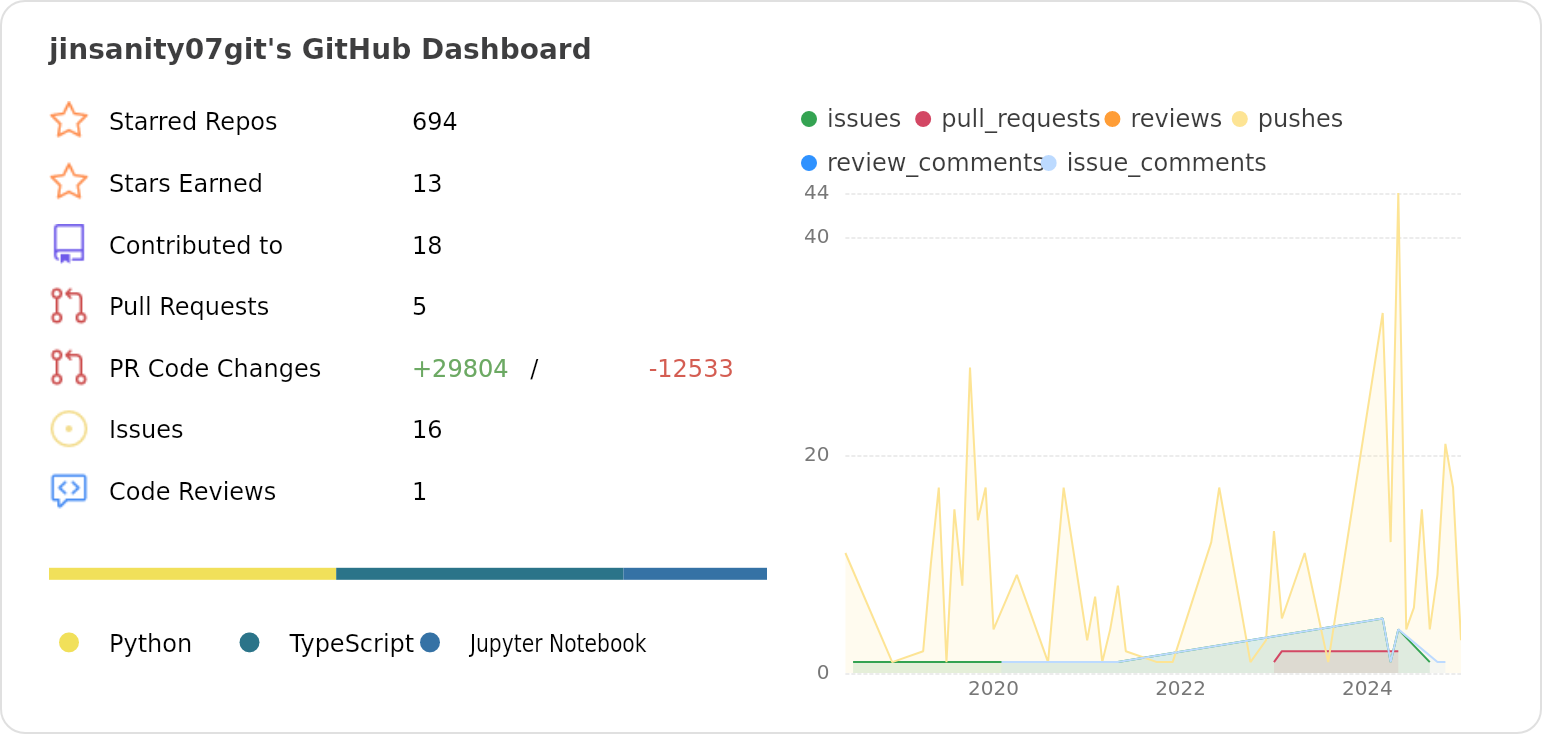This screenshot has width=1542, height=734.
Task: Click the Issues circle icon
Action: 69,429
